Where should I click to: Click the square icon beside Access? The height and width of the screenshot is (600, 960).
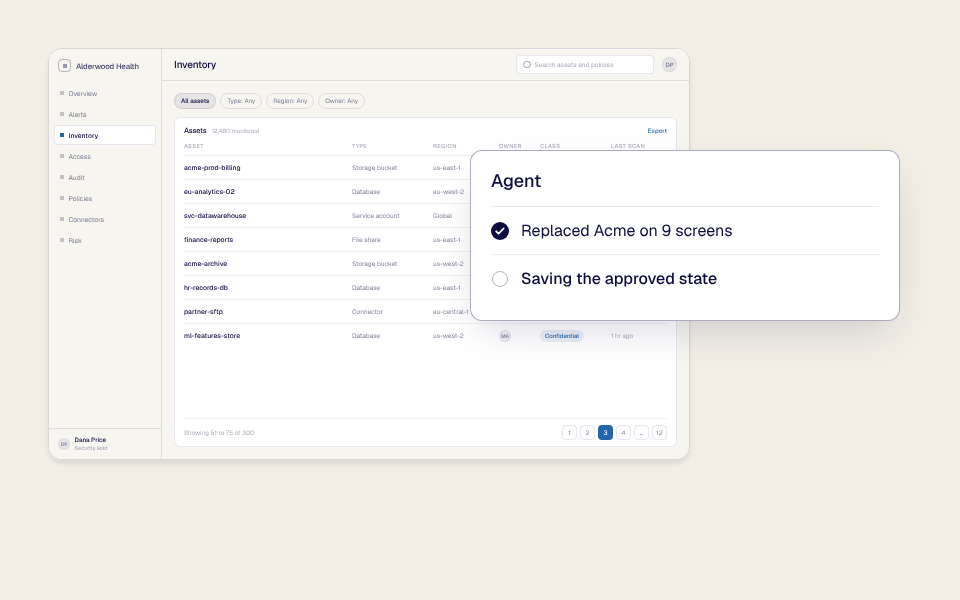point(62,156)
